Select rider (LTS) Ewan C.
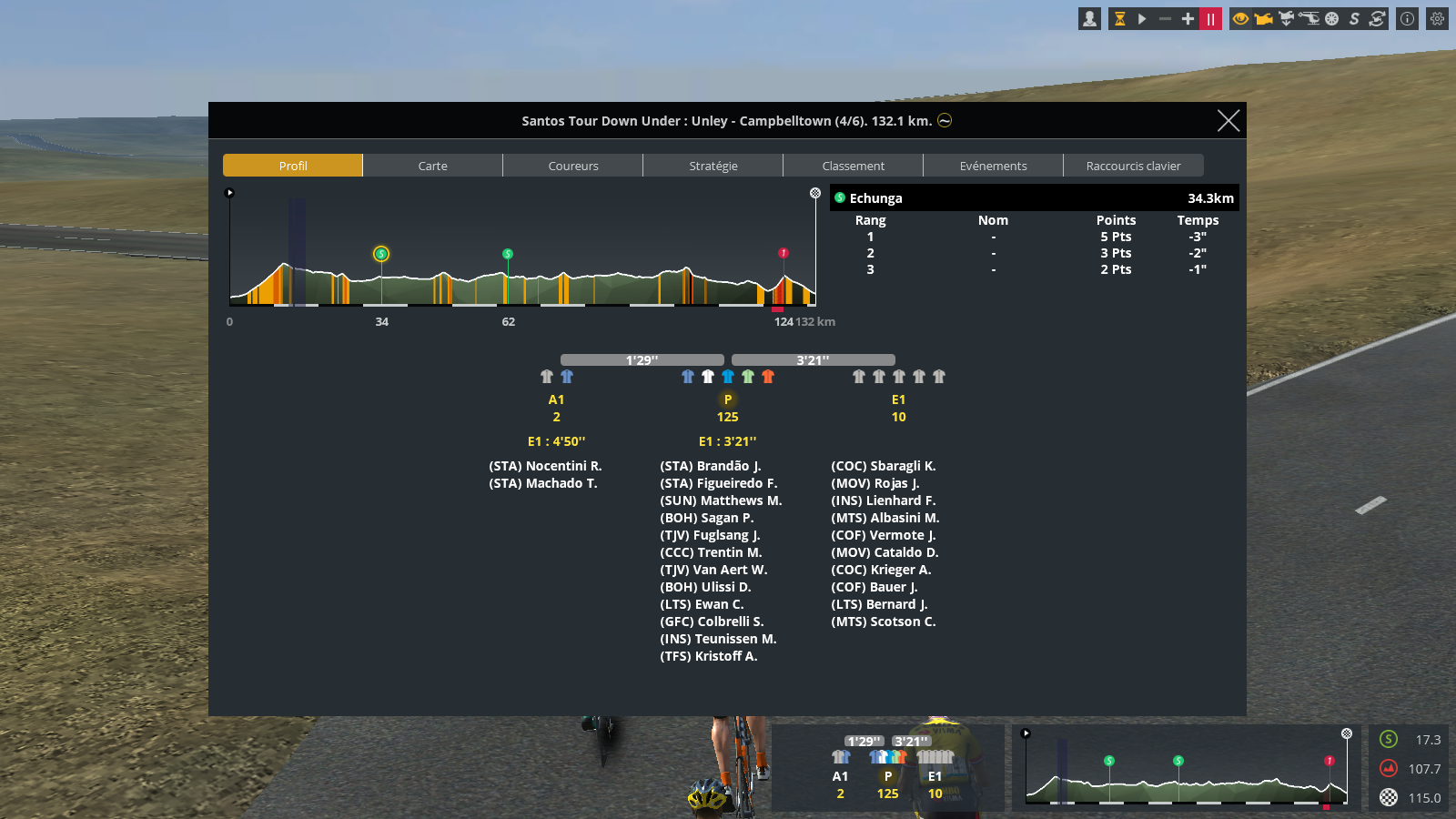1456x819 pixels. coord(702,604)
